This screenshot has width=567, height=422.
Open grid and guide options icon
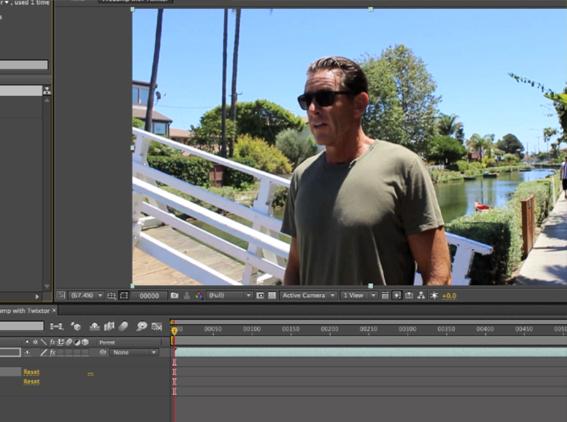111,296
